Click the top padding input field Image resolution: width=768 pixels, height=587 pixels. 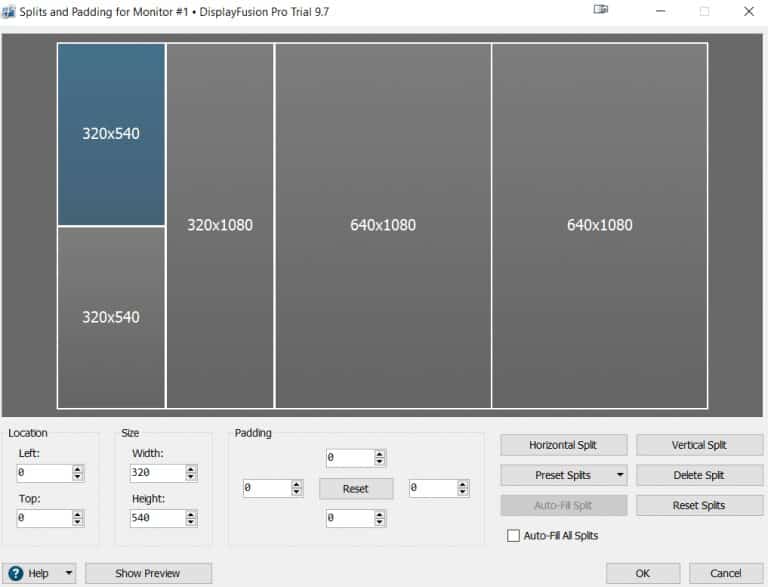tap(350, 458)
